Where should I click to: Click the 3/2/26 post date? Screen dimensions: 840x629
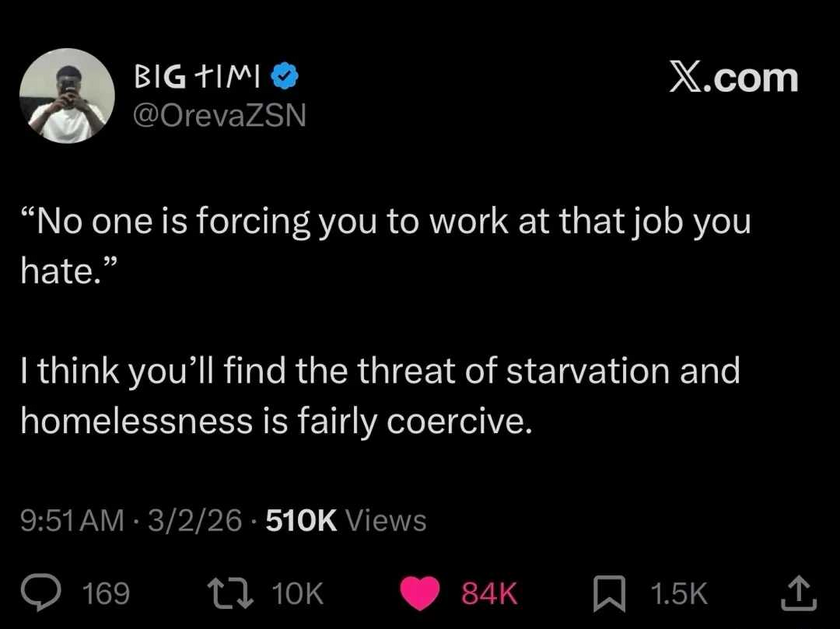195,520
